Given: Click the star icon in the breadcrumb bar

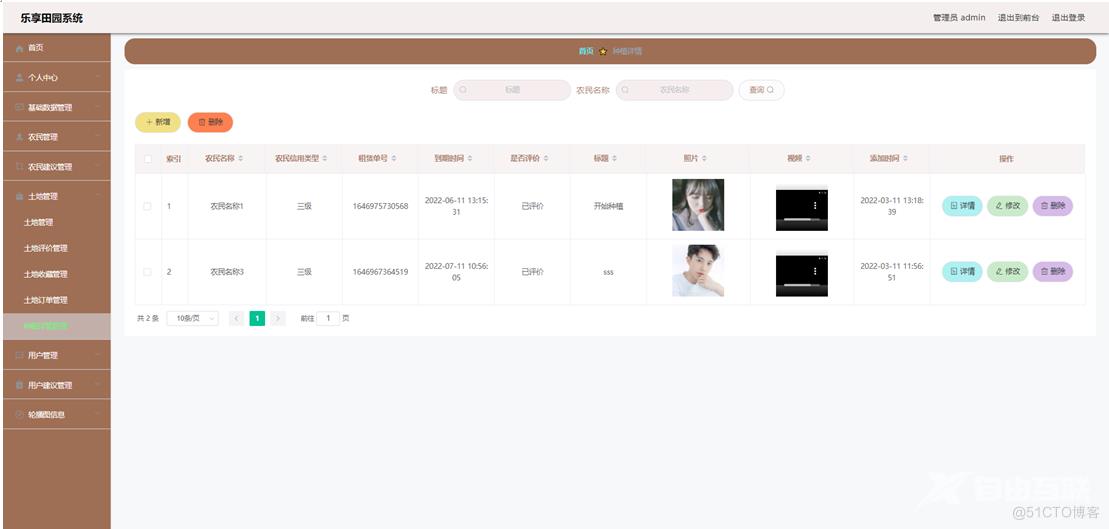Looking at the screenshot, I should pos(603,52).
